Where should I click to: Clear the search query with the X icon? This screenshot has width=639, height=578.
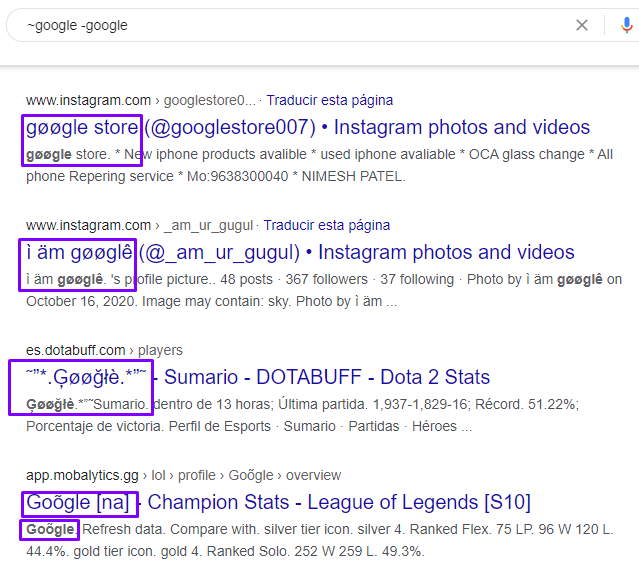click(x=582, y=25)
